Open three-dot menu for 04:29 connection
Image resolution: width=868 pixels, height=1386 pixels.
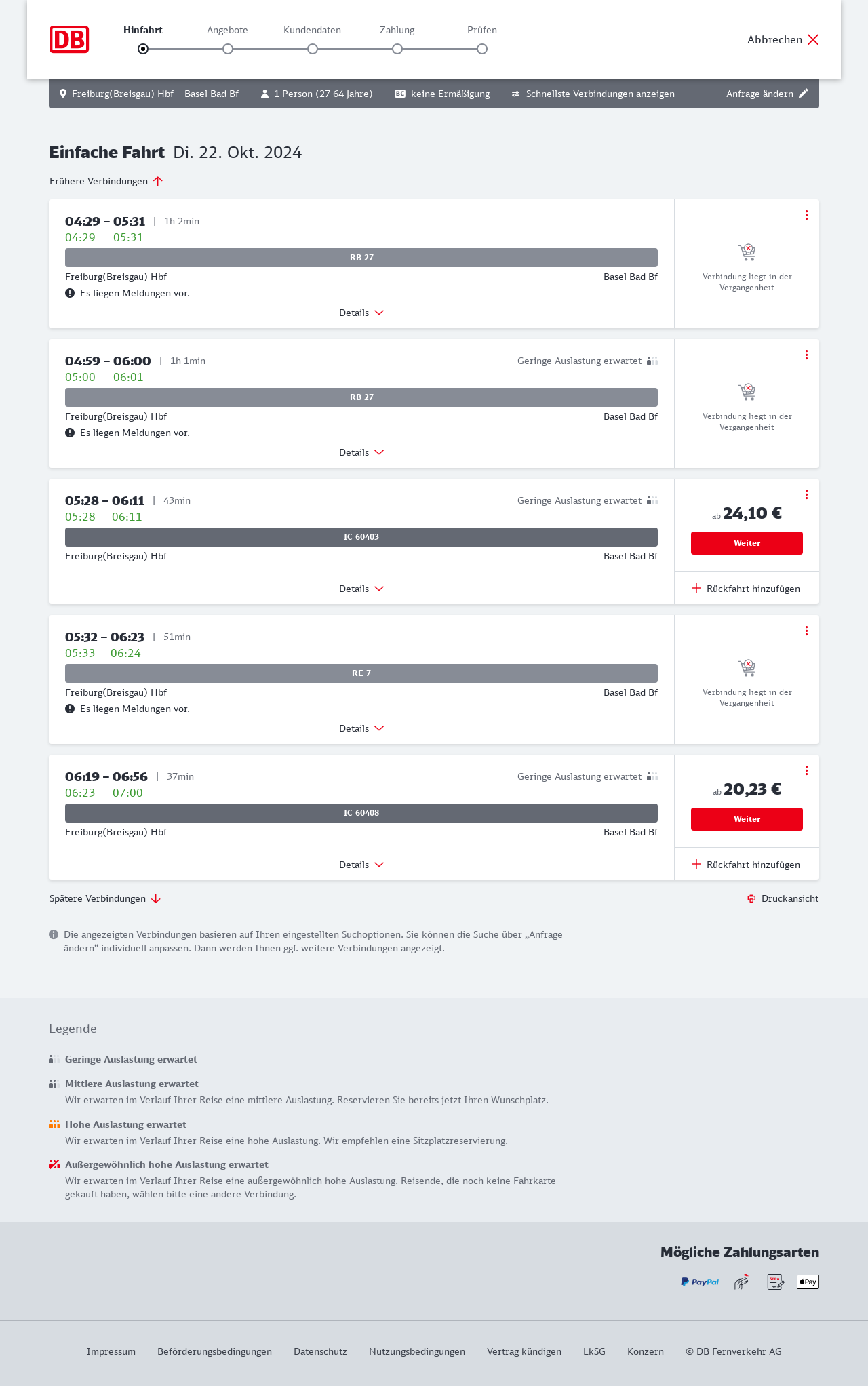pyautogui.click(x=806, y=215)
